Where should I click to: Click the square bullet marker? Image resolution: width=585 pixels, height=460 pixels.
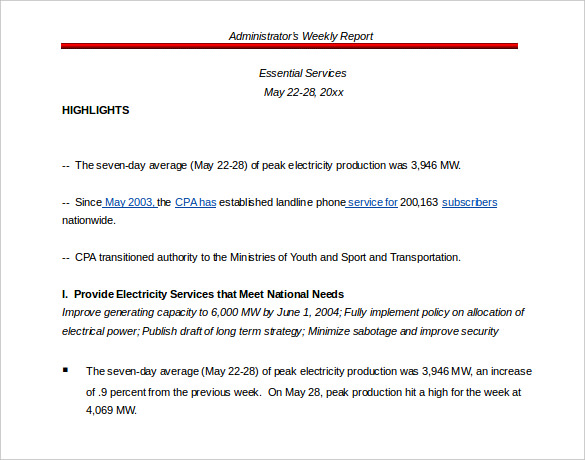coord(66,370)
